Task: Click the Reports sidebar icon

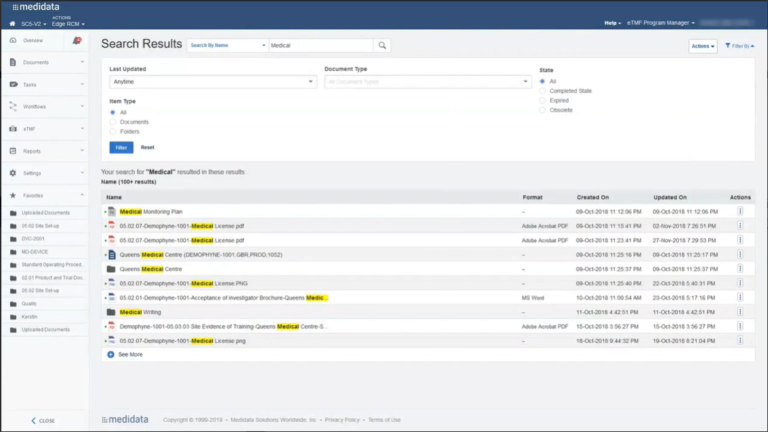Action: pyautogui.click(x=13, y=151)
